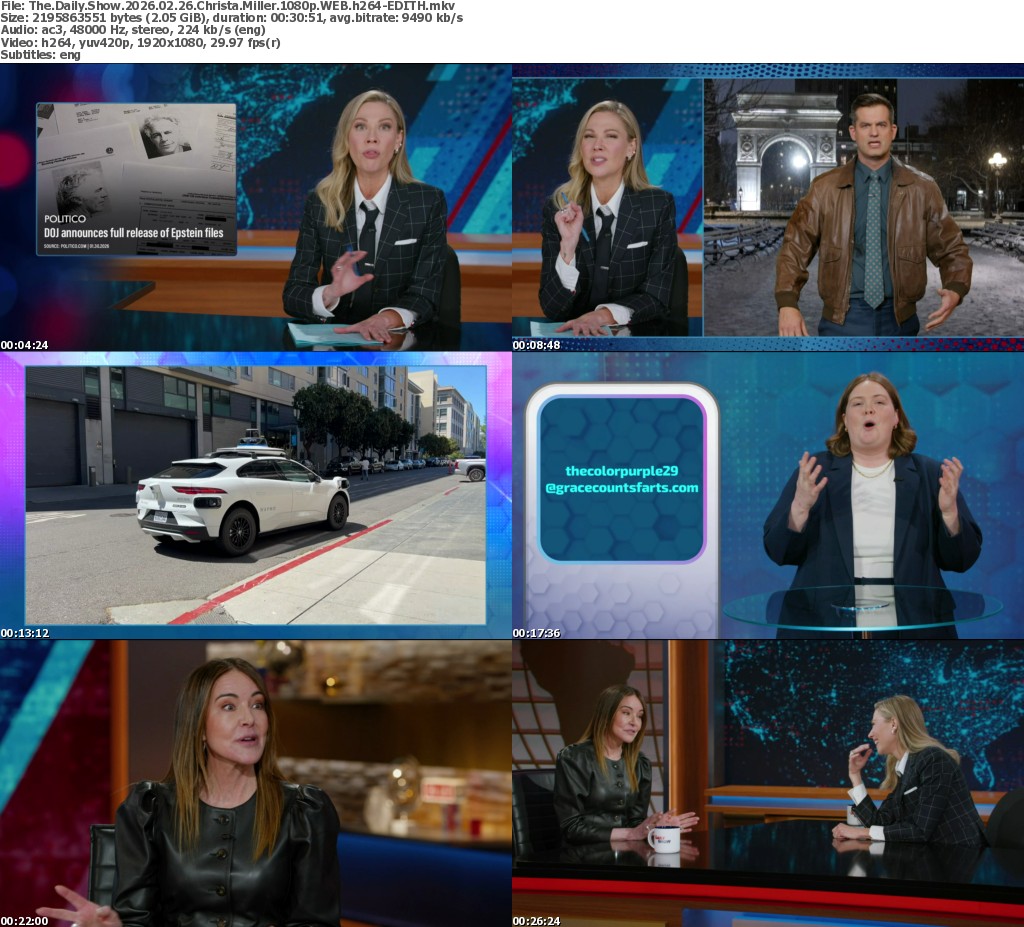
Task: Click the Size and duration info line
Action: pyautogui.click(x=231, y=18)
